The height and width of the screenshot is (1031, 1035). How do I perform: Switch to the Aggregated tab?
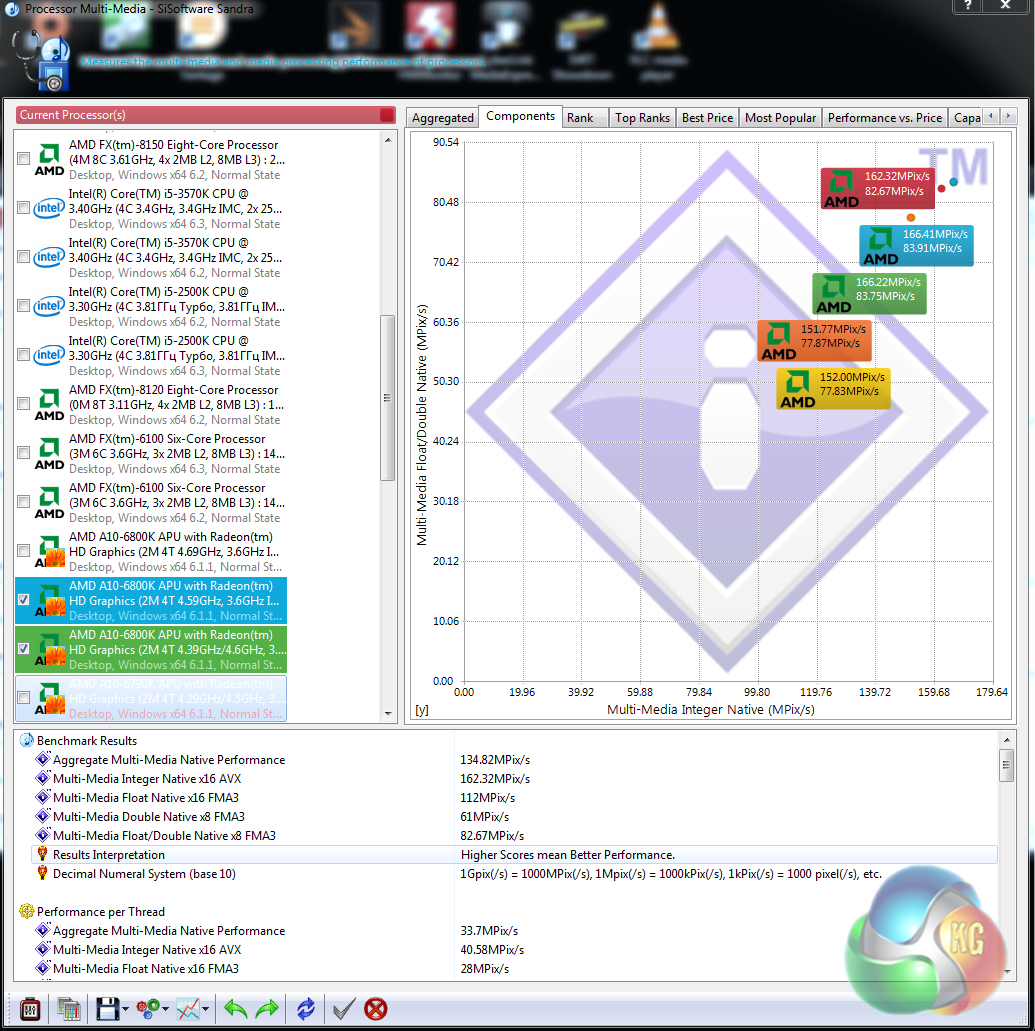(x=442, y=117)
